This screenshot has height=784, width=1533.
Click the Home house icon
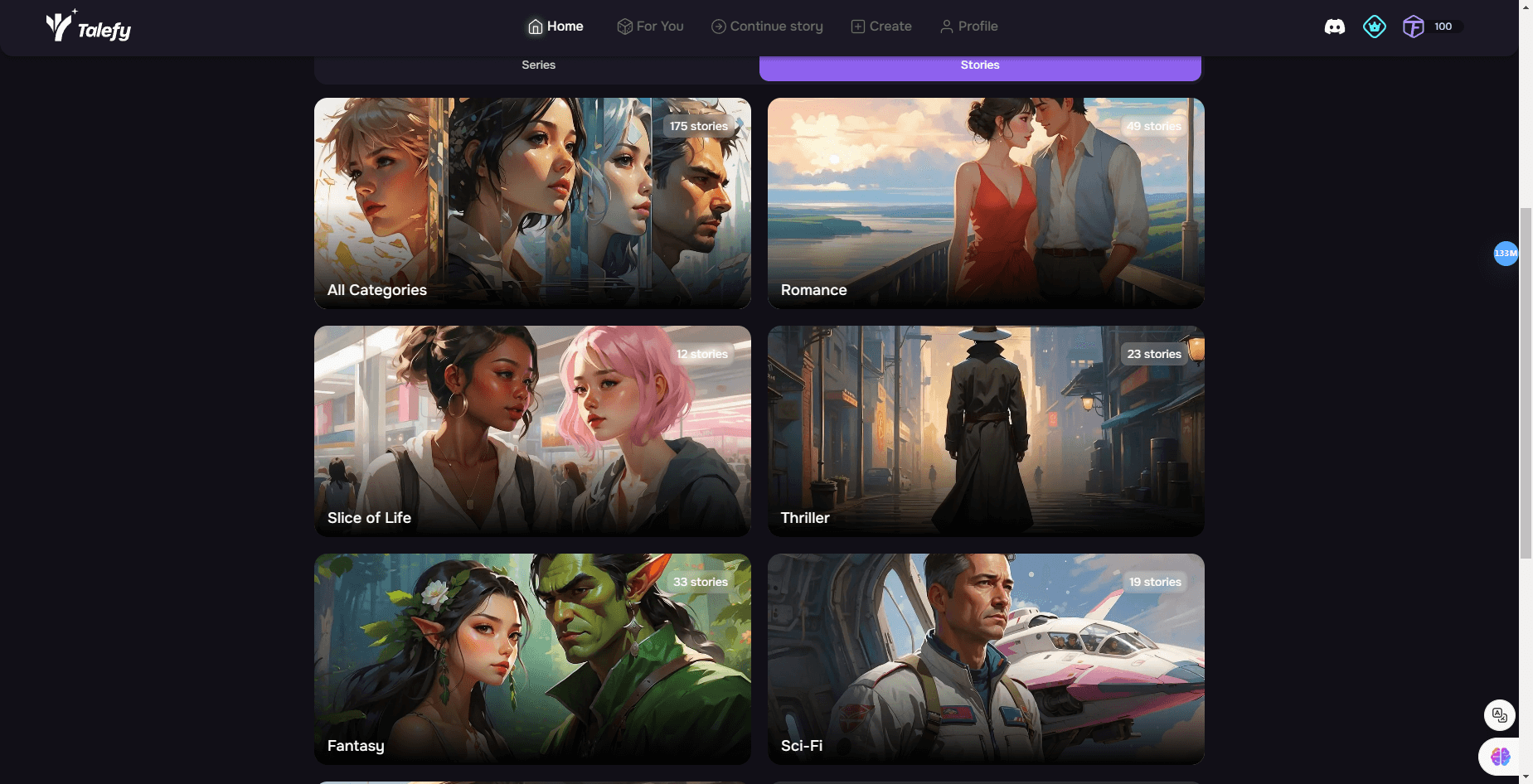pyautogui.click(x=536, y=27)
